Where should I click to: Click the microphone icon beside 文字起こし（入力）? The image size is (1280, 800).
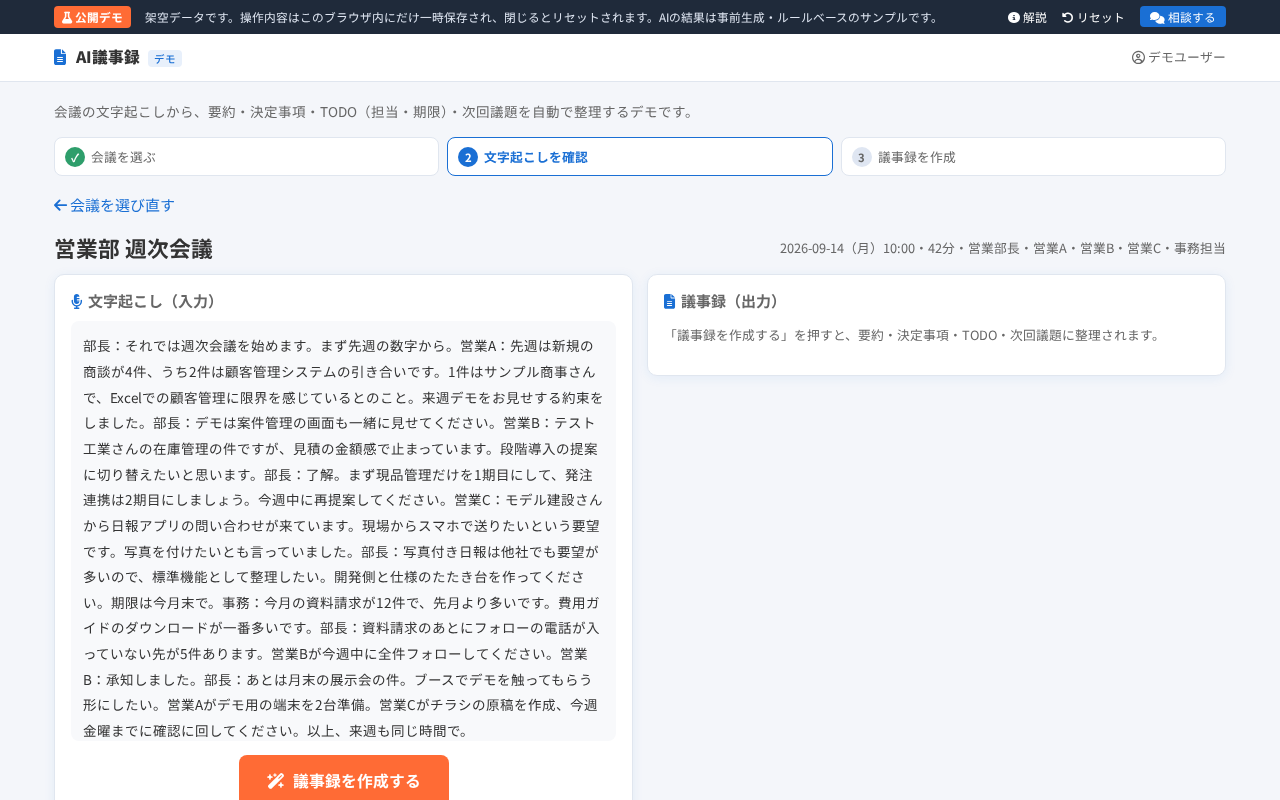click(77, 301)
